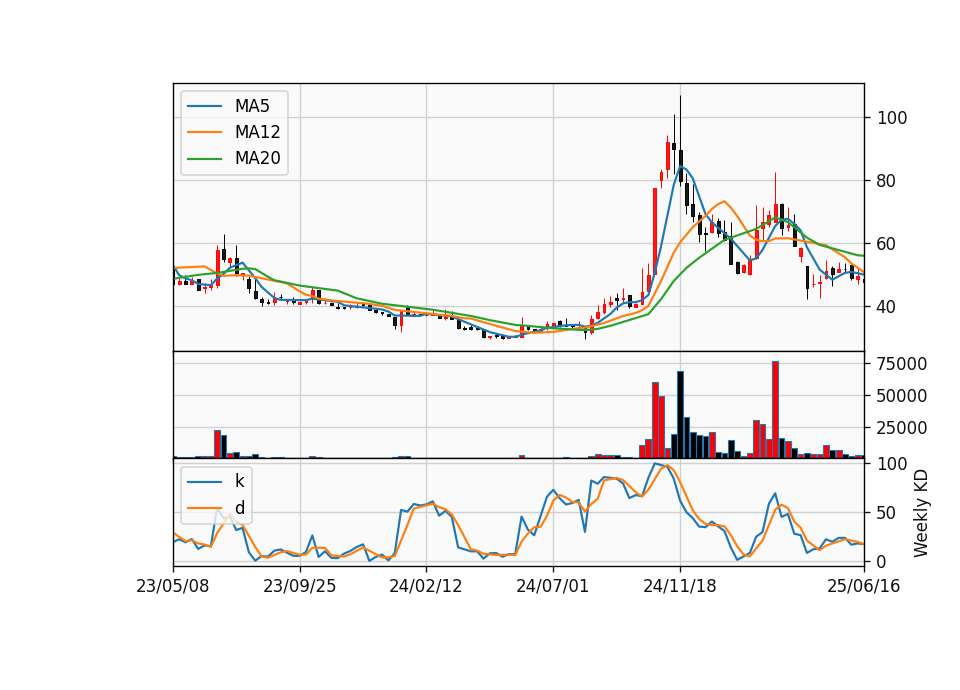The height and width of the screenshot is (690, 960).
Task: Click the Weekly KD axis label
Action: pyautogui.click(x=921, y=514)
